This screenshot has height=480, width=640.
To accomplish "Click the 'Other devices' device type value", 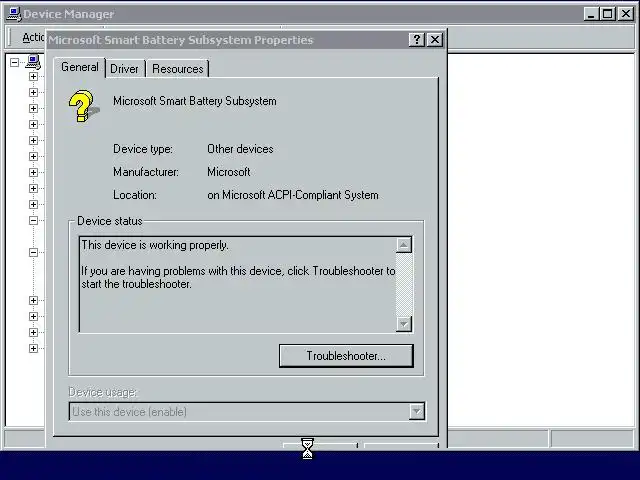I will (x=240, y=149).
